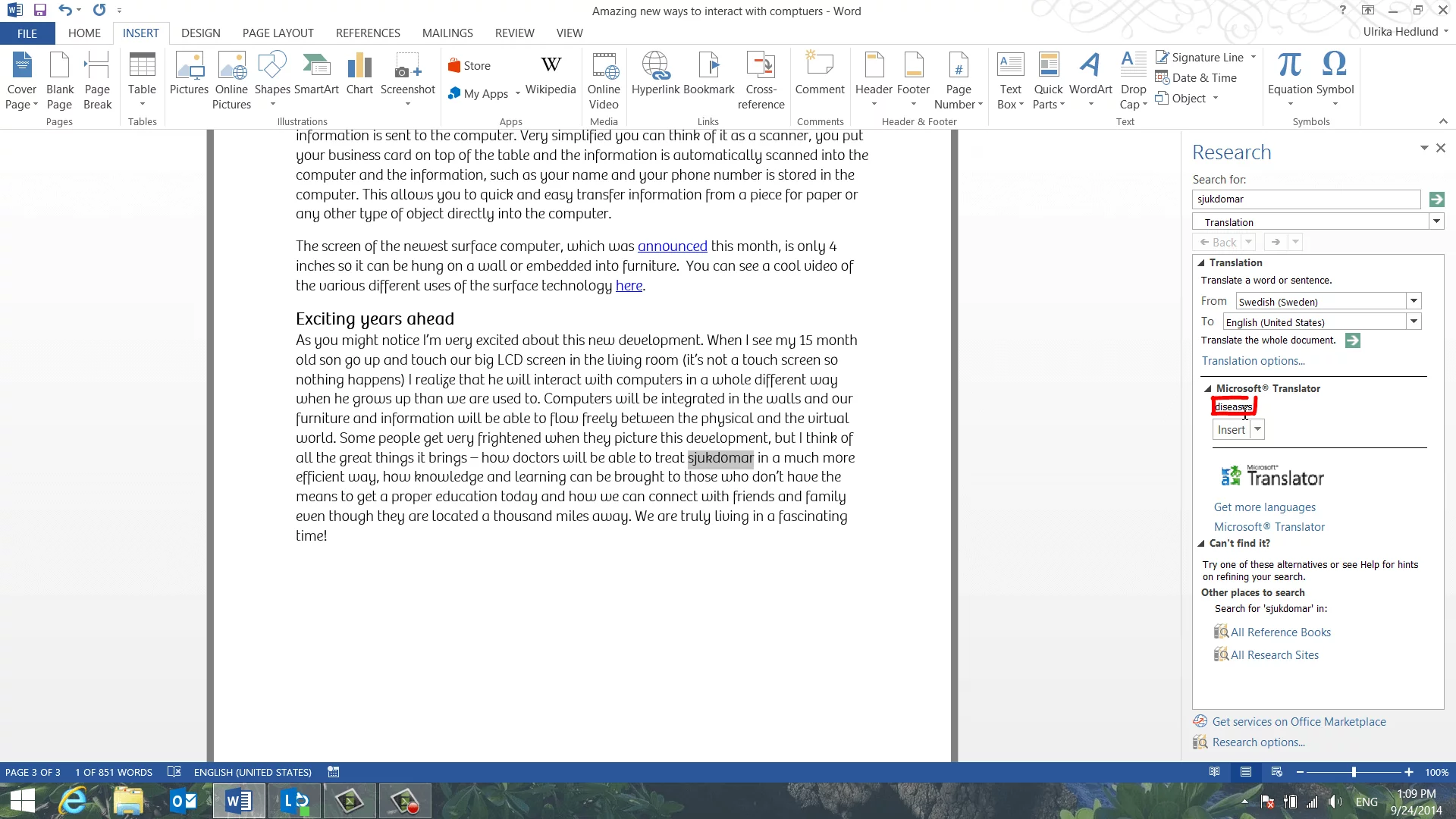Click the Insert translation button

1231,430
